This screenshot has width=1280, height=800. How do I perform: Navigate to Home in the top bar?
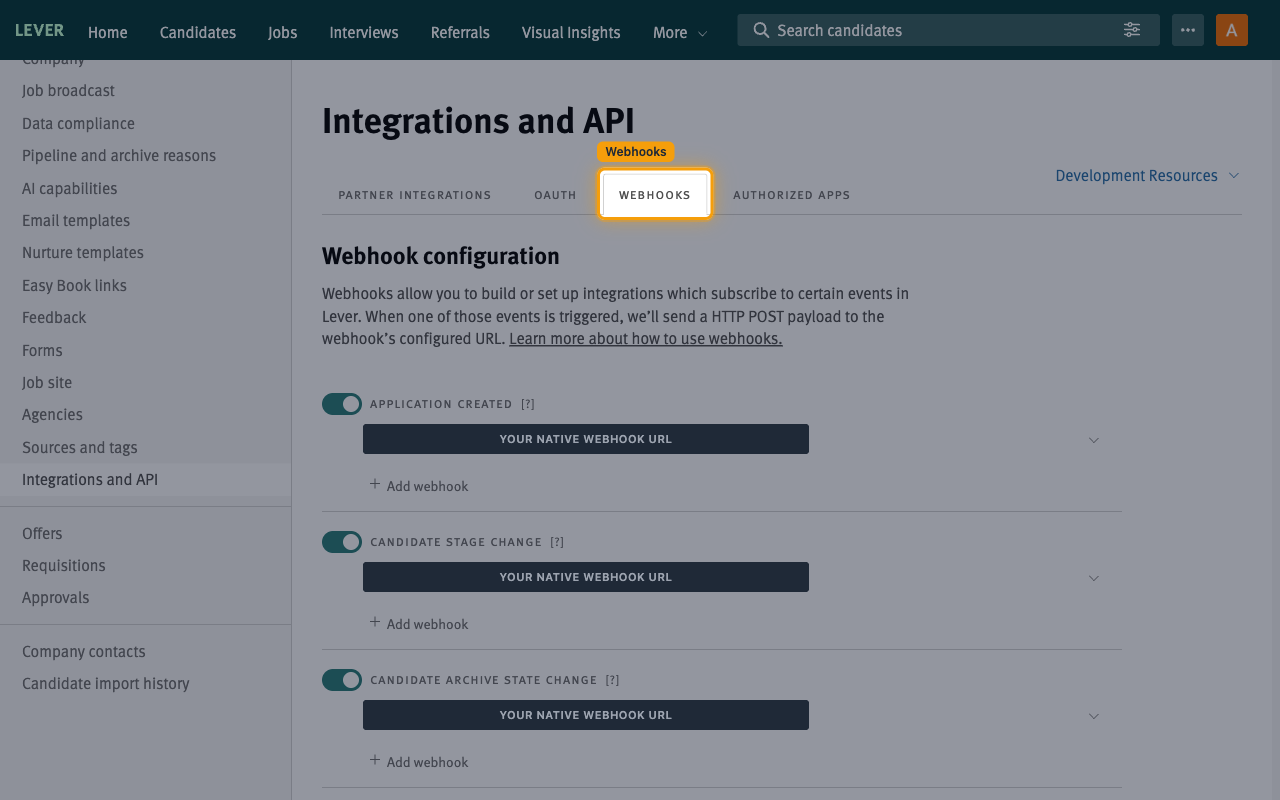point(108,32)
